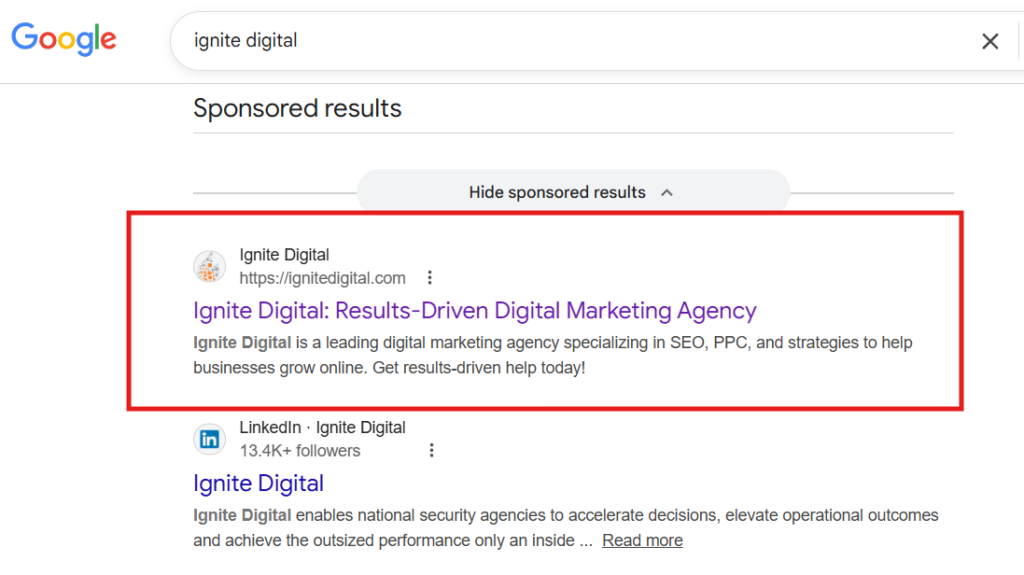The height and width of the screenshot is (575, 1024).
Task: Click the LinkedIn · Ignite Digital source label
Action: (x=322, y=428)
